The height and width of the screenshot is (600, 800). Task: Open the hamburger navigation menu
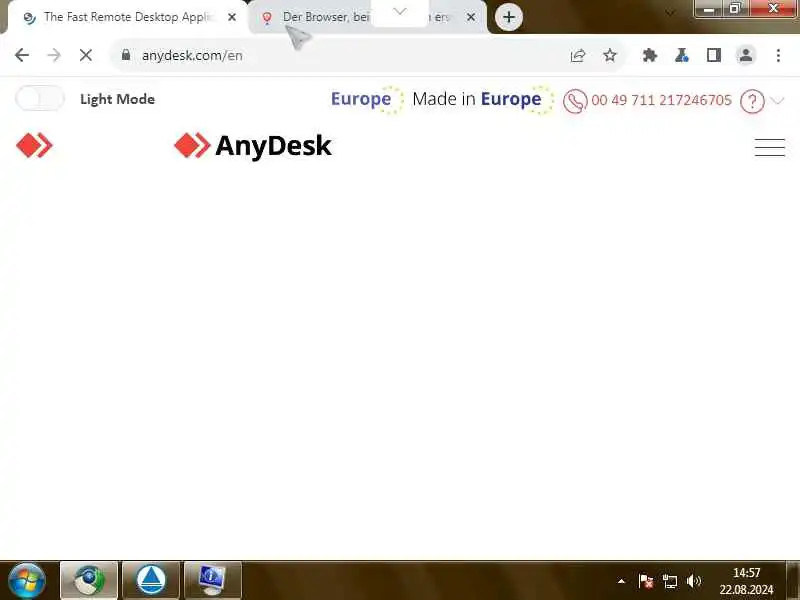pos(770,147)
